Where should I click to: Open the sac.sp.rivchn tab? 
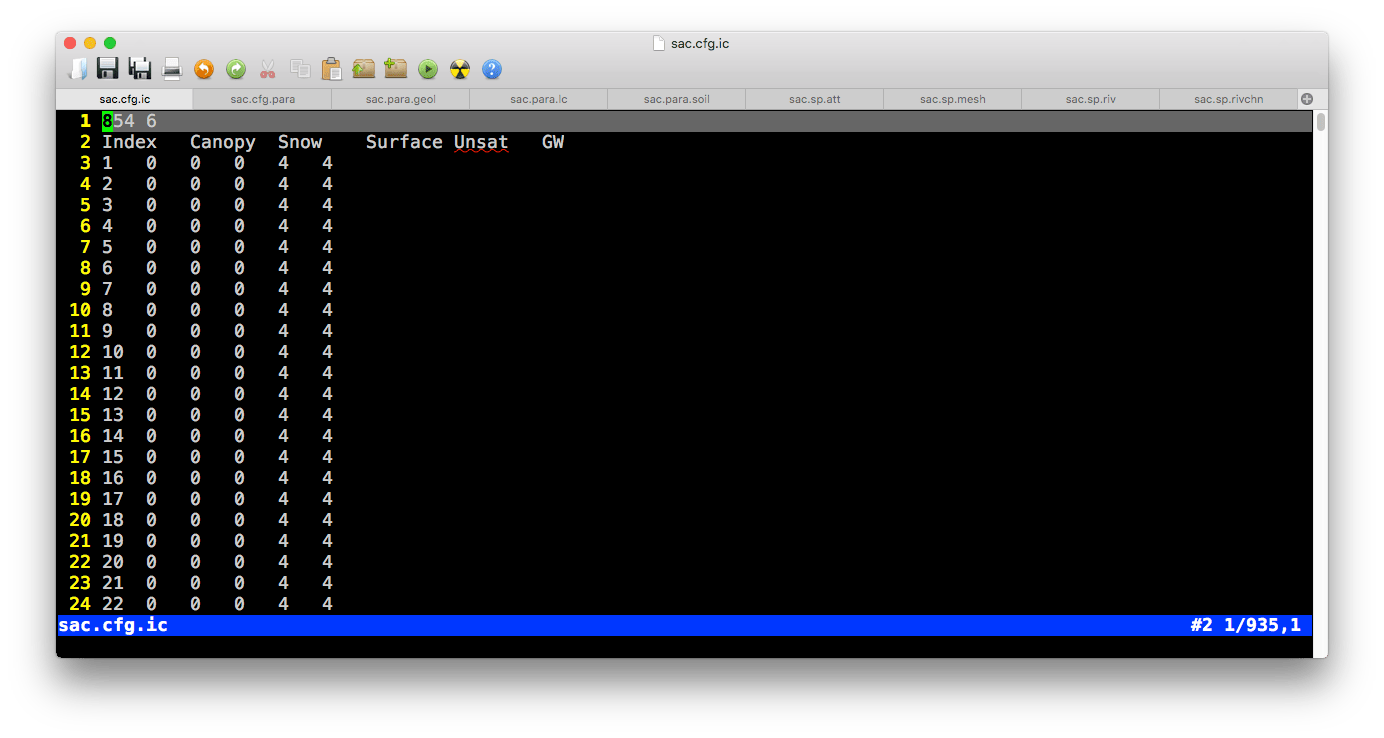(x=1228, y=99)
